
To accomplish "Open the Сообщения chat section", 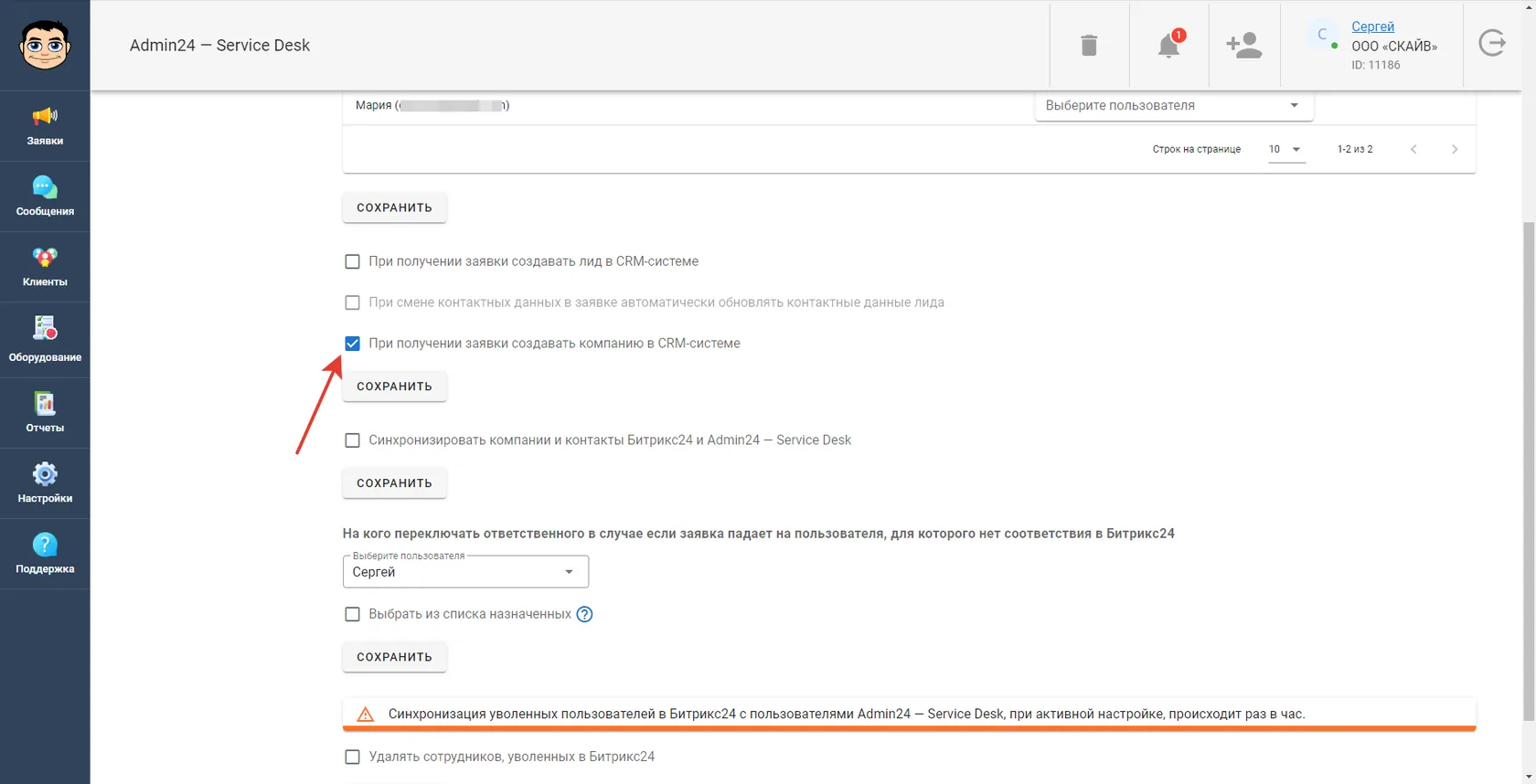I will (45, 196).
